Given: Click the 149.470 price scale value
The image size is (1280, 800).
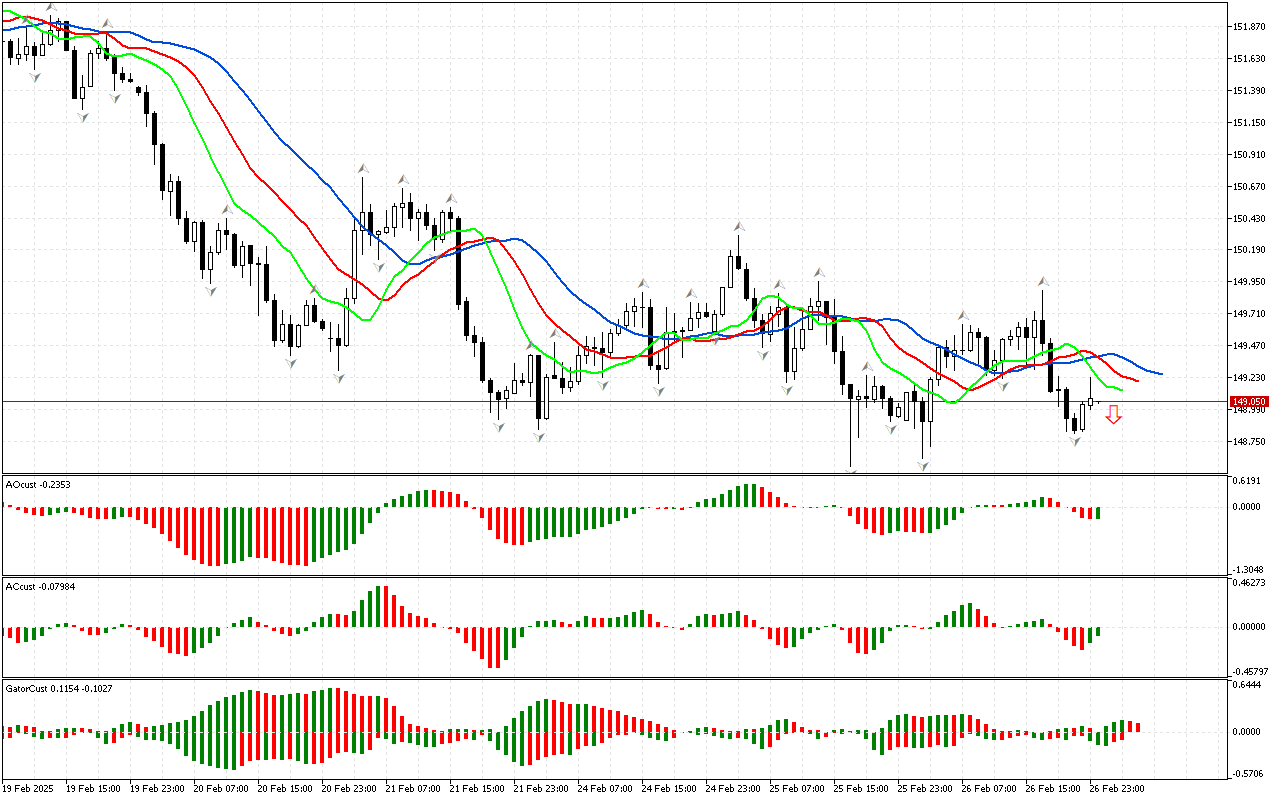Looking at the screenshot, I should pyautogui.click(x=1250, y=346).
